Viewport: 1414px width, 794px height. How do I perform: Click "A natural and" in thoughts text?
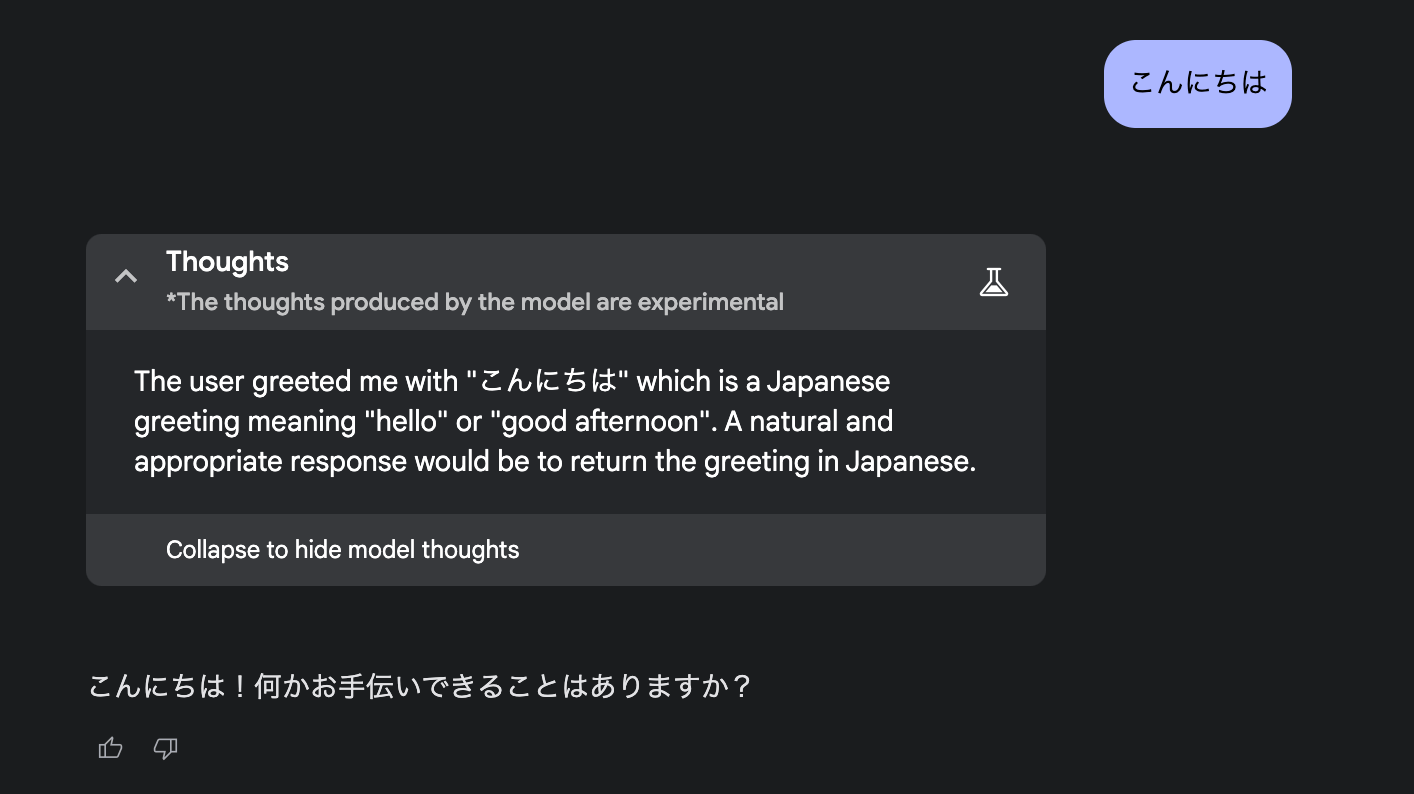(x=808, y=422)
